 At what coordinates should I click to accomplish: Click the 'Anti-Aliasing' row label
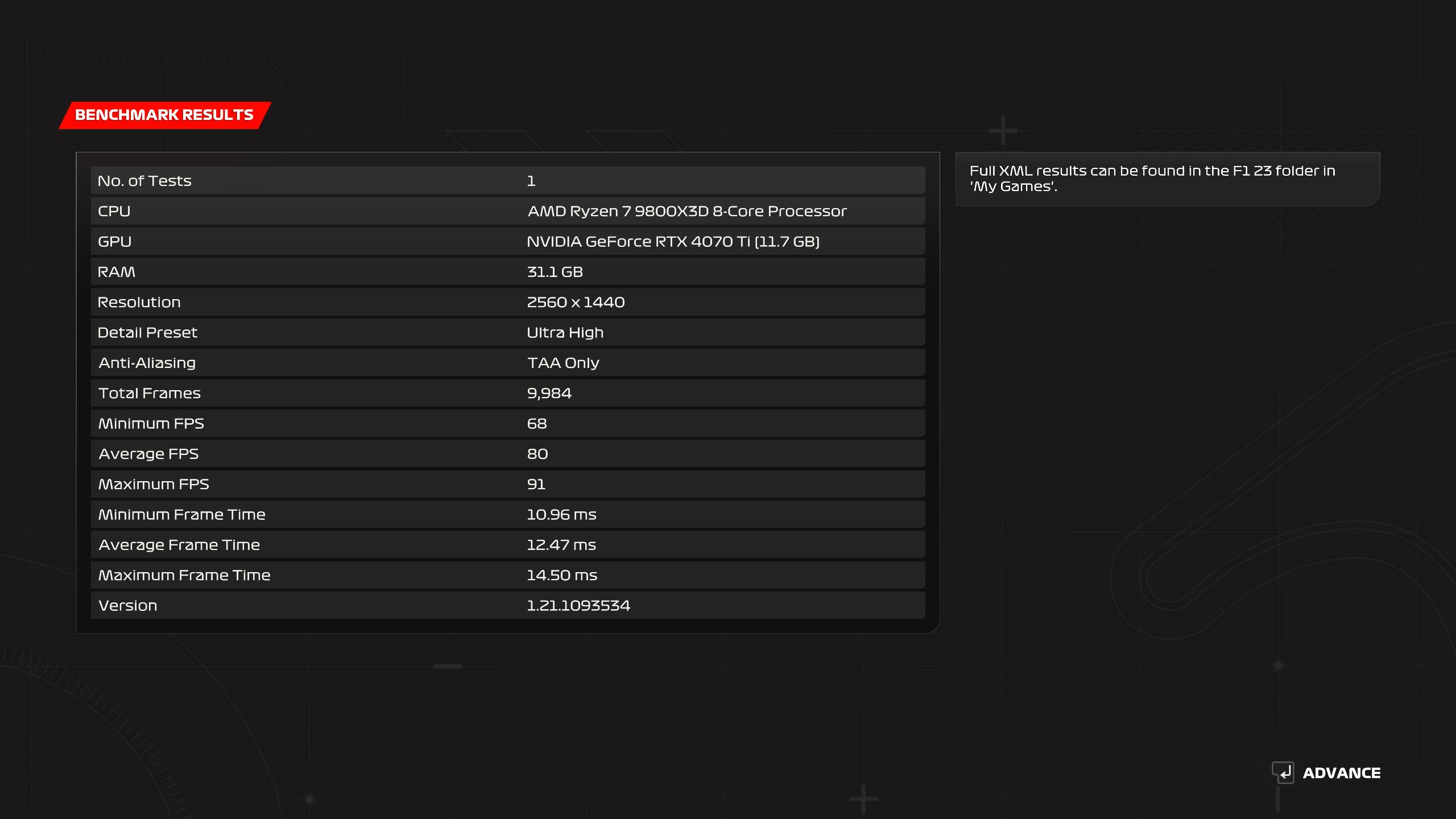coord(147,363)
